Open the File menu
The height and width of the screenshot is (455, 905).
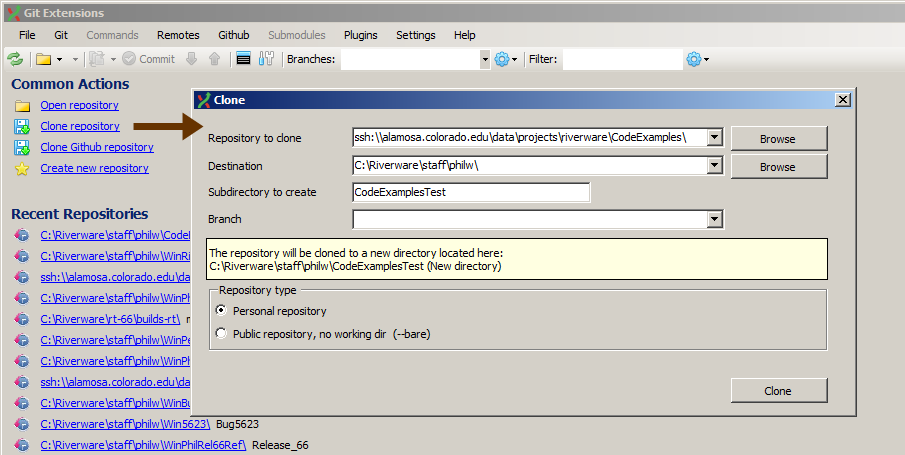(27, 35)
